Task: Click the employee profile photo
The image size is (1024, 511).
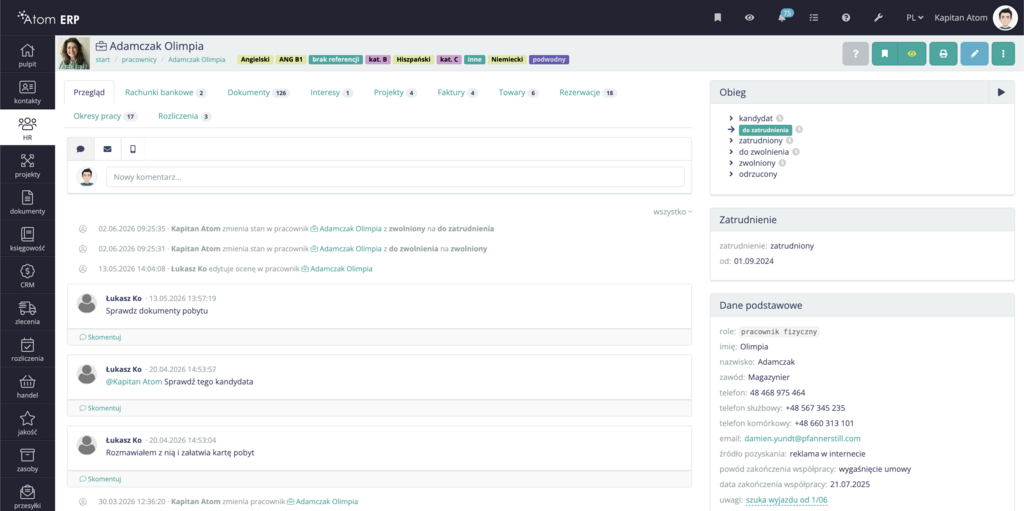Action: click(x=74, y=54)
